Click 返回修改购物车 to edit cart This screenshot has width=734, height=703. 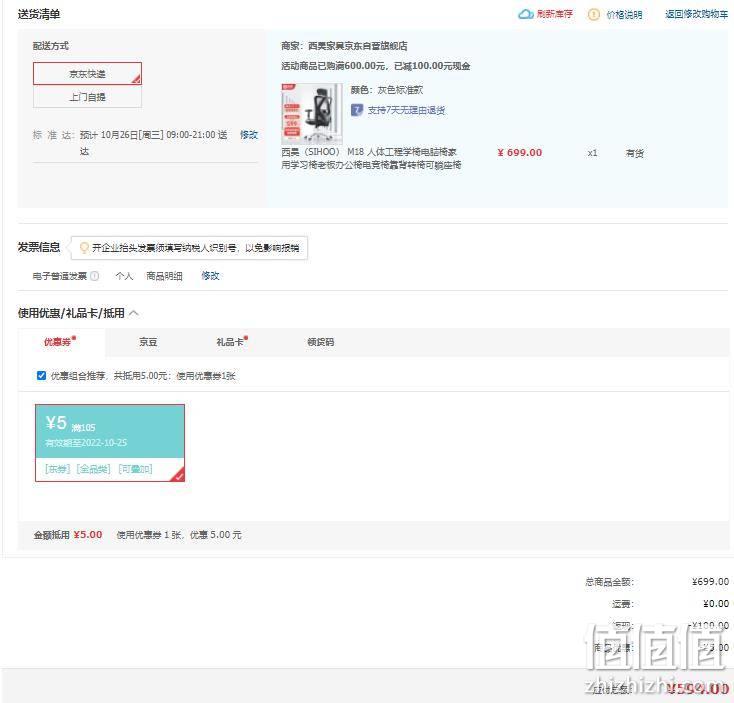(x=696, y=14)
